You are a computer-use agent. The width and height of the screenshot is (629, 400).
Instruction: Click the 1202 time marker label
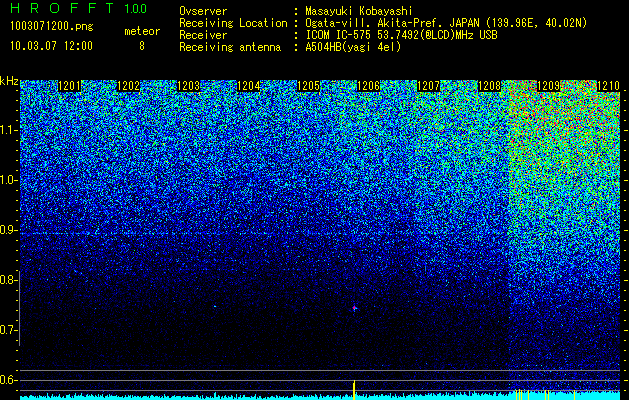pyautogui.click(x=128, y=86)
